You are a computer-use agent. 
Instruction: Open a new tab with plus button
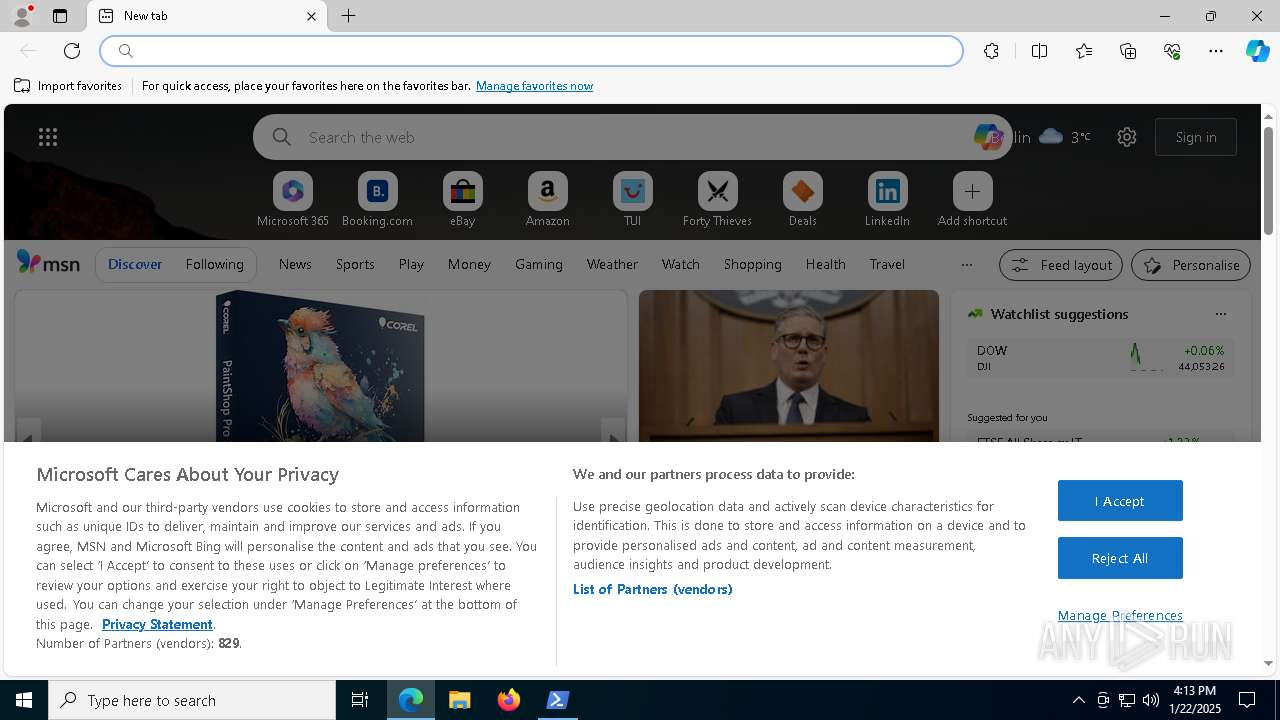tap(348, 16)
